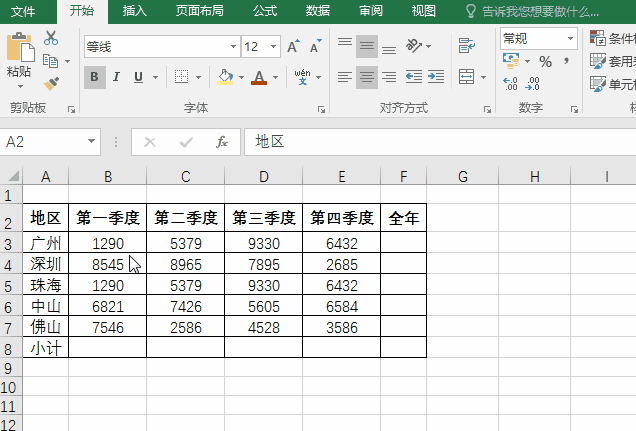Decrease decimal places
The height and width of the screenshot is (431, 636).
click(532, 84)
